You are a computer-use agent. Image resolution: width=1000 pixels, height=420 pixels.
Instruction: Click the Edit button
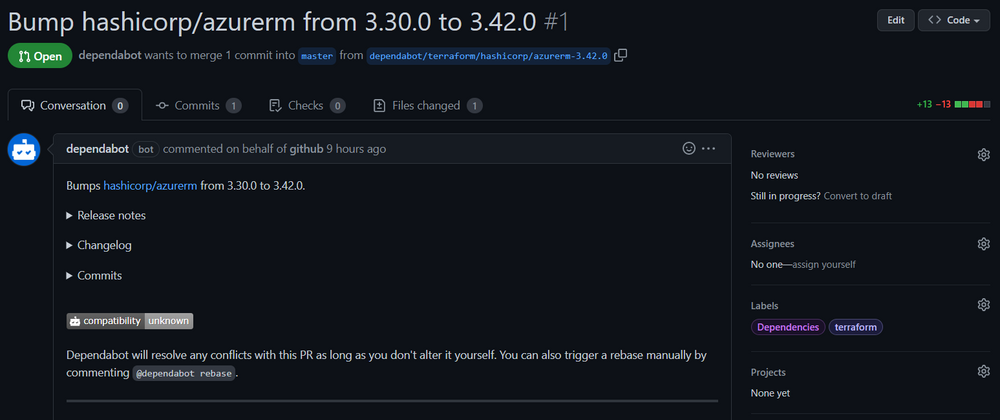pyautogui.click(x=895, y=20)
